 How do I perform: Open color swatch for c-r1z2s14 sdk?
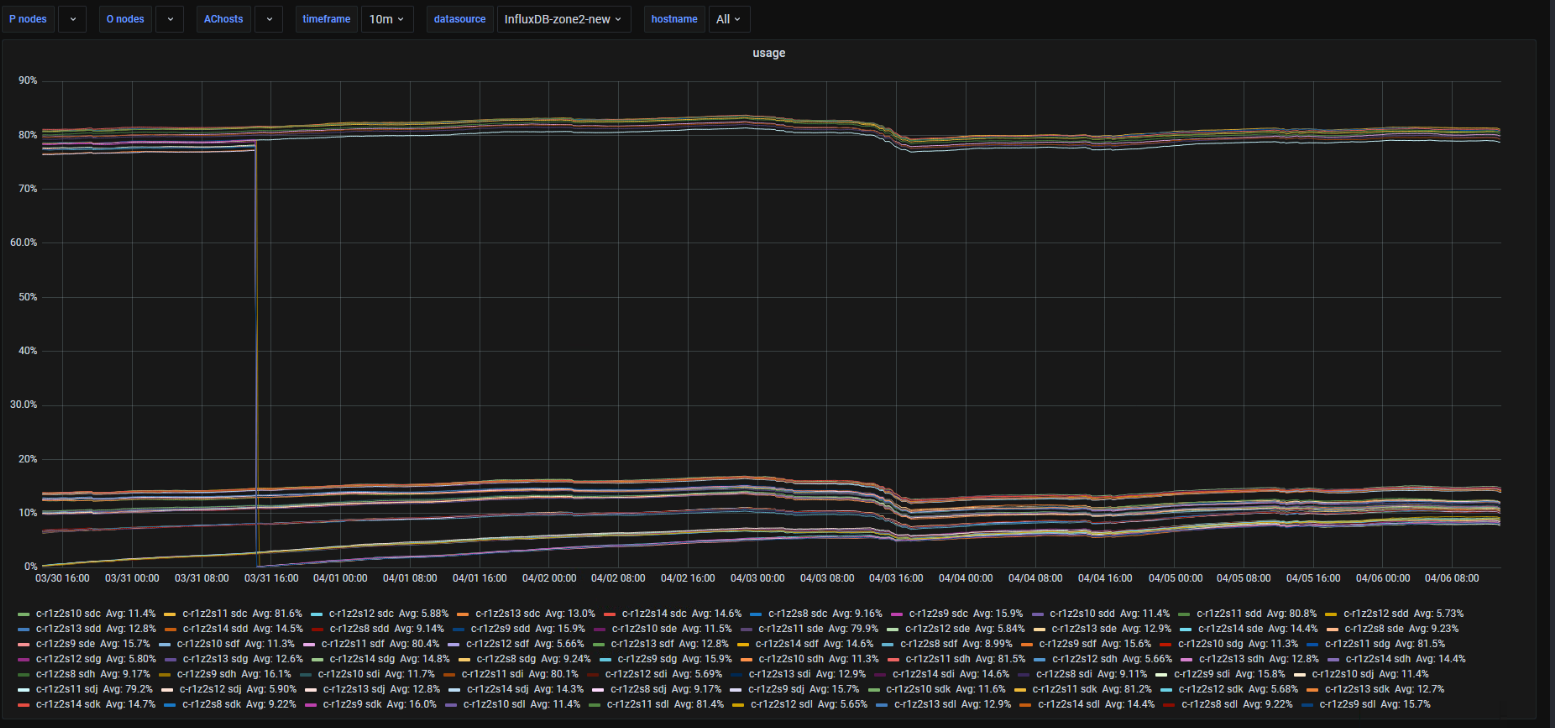[x=24, y=704]
